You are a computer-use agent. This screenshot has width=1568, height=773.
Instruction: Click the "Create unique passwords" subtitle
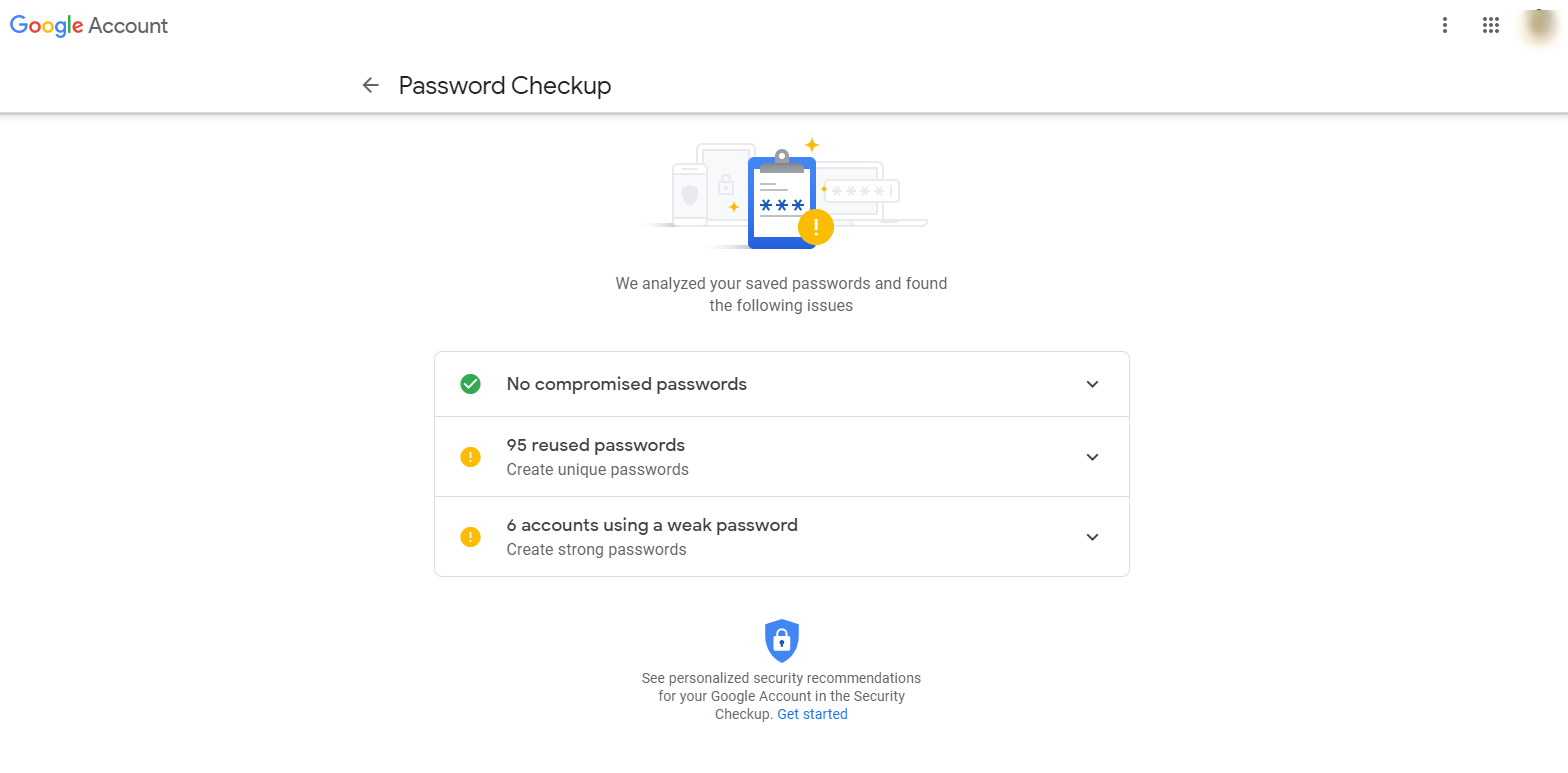point(597,470)
